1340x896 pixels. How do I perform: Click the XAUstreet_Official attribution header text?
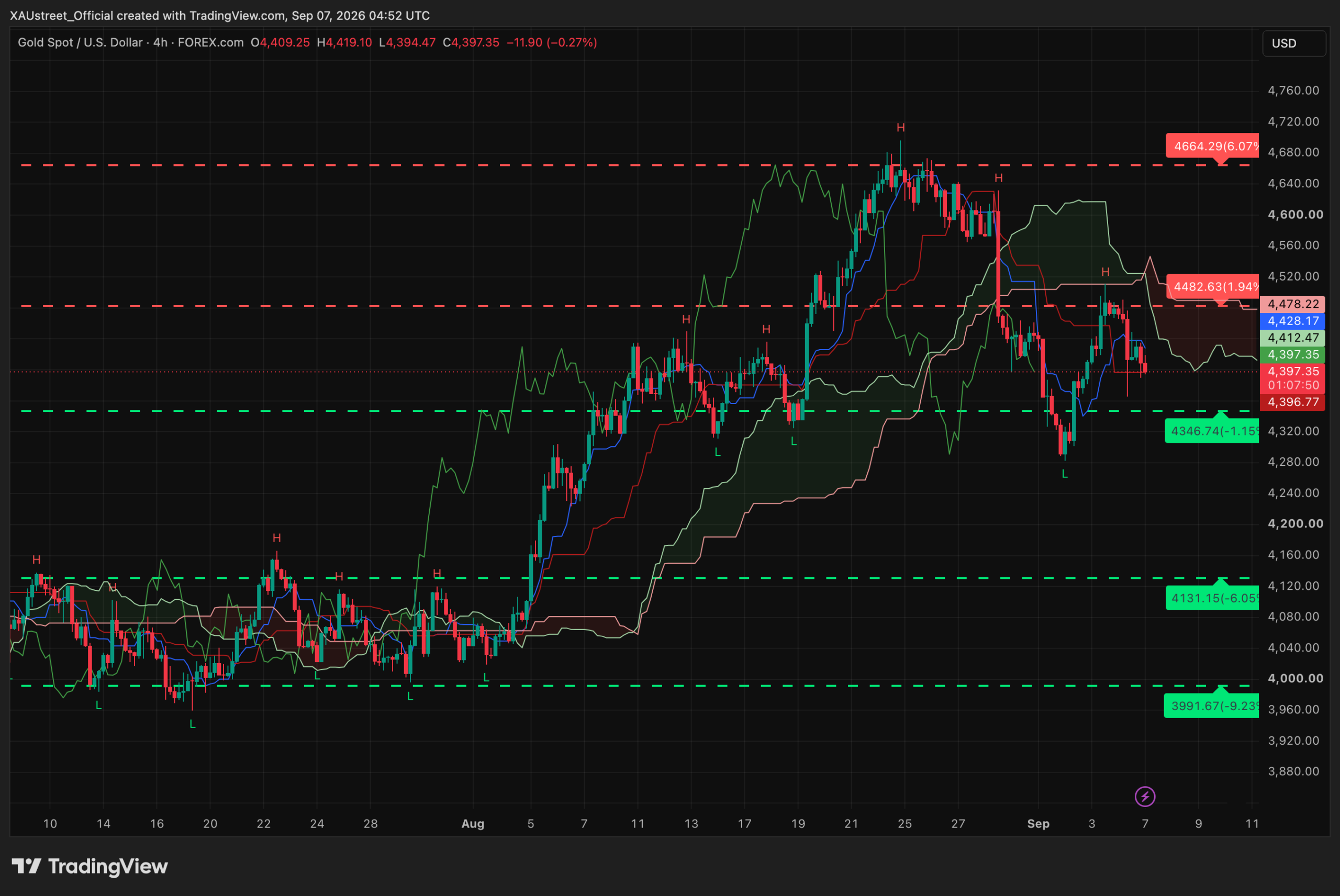pos(219,15)
